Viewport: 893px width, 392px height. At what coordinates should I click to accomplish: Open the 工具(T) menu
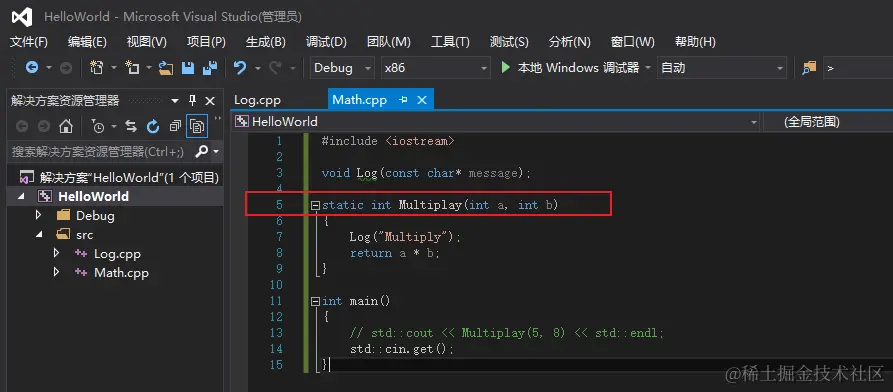tap(450, 42)
